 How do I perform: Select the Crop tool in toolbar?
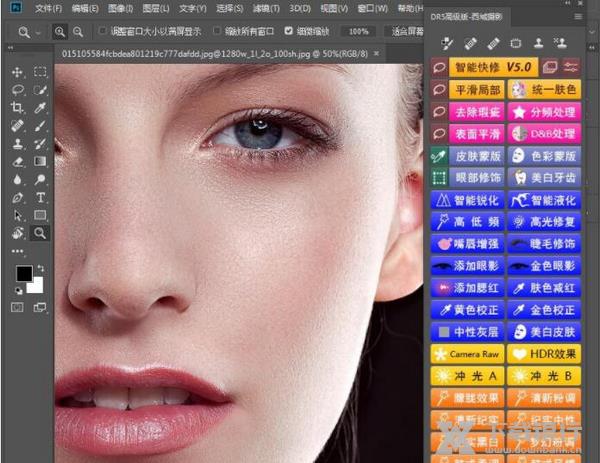(x=17, y=107)
